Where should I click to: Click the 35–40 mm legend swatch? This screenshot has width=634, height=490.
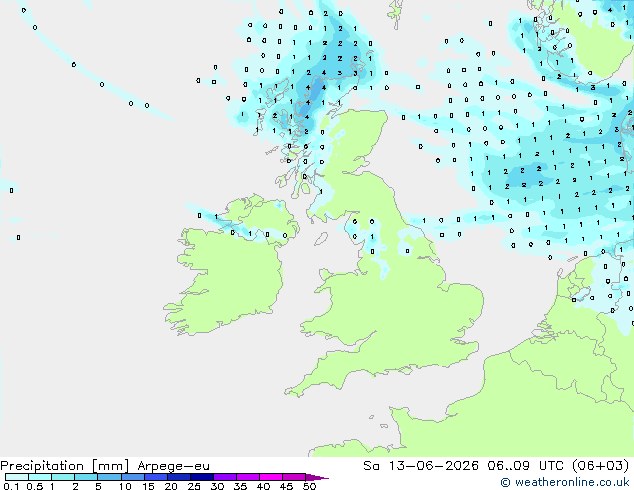[247, 477]
